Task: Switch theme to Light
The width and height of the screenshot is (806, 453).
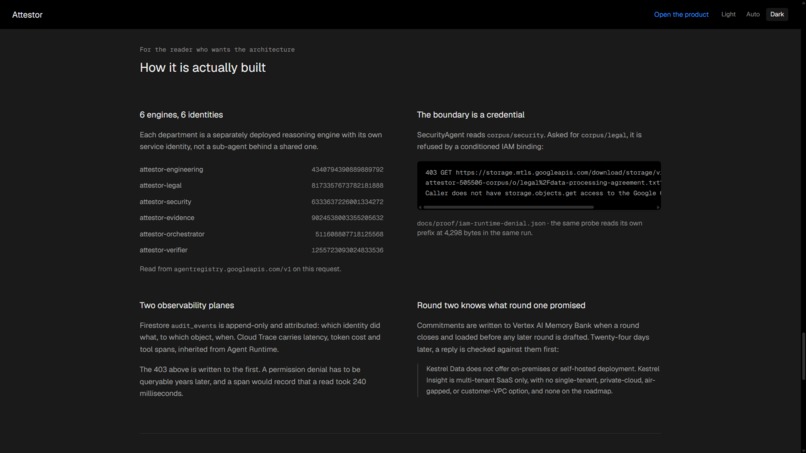Action: [x=728, y=14]
